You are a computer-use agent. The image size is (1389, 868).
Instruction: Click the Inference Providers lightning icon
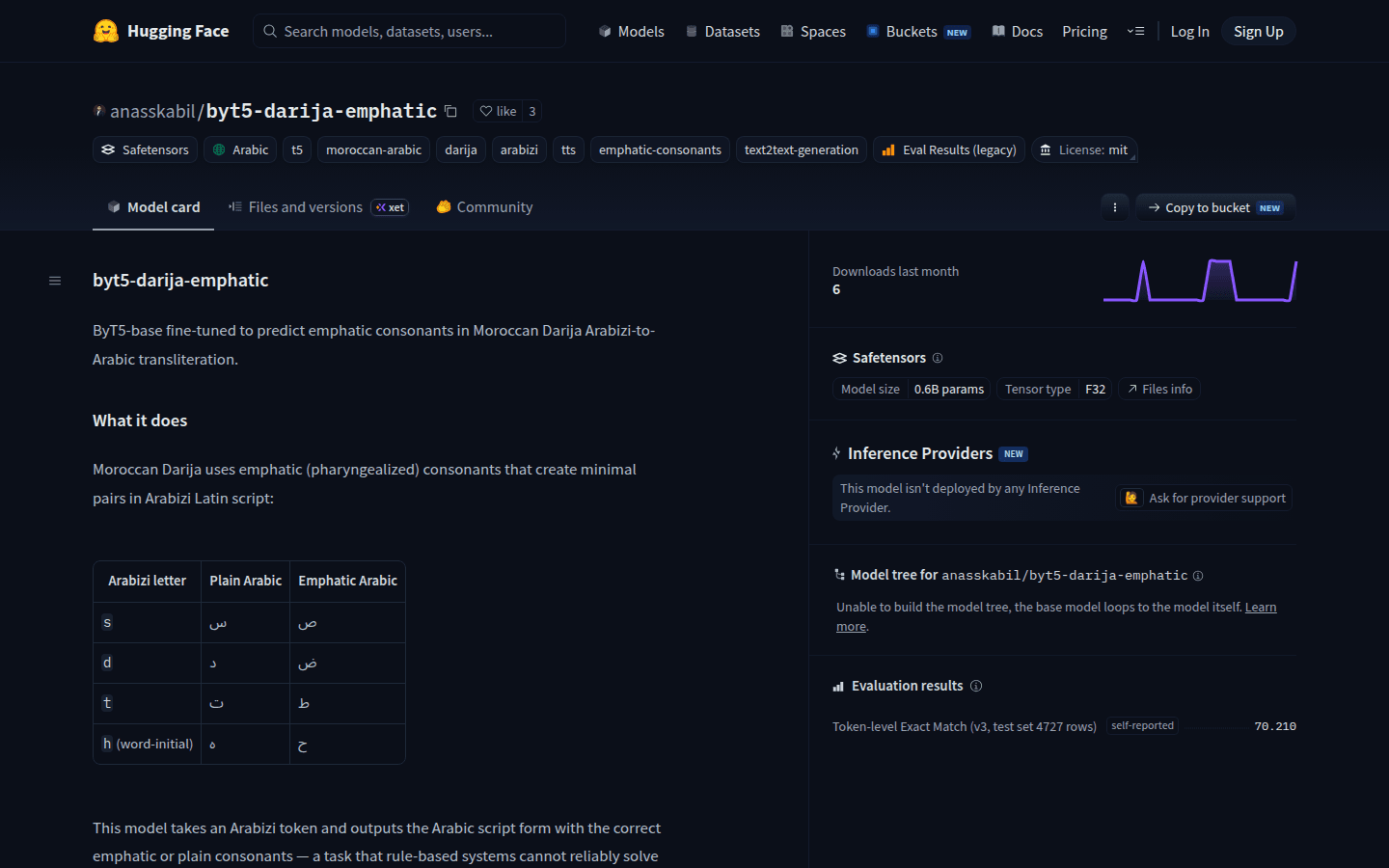pos(836,453)
